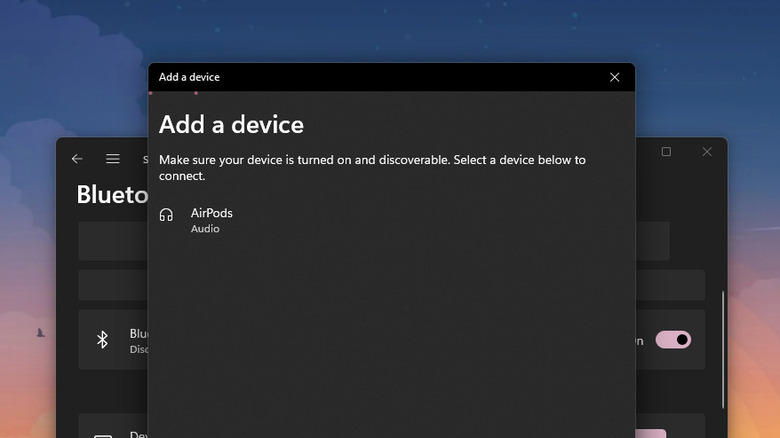Click the 'Add a device' title bar text
780x438 pixels.
pyautogui.click(x=189, y=77)
